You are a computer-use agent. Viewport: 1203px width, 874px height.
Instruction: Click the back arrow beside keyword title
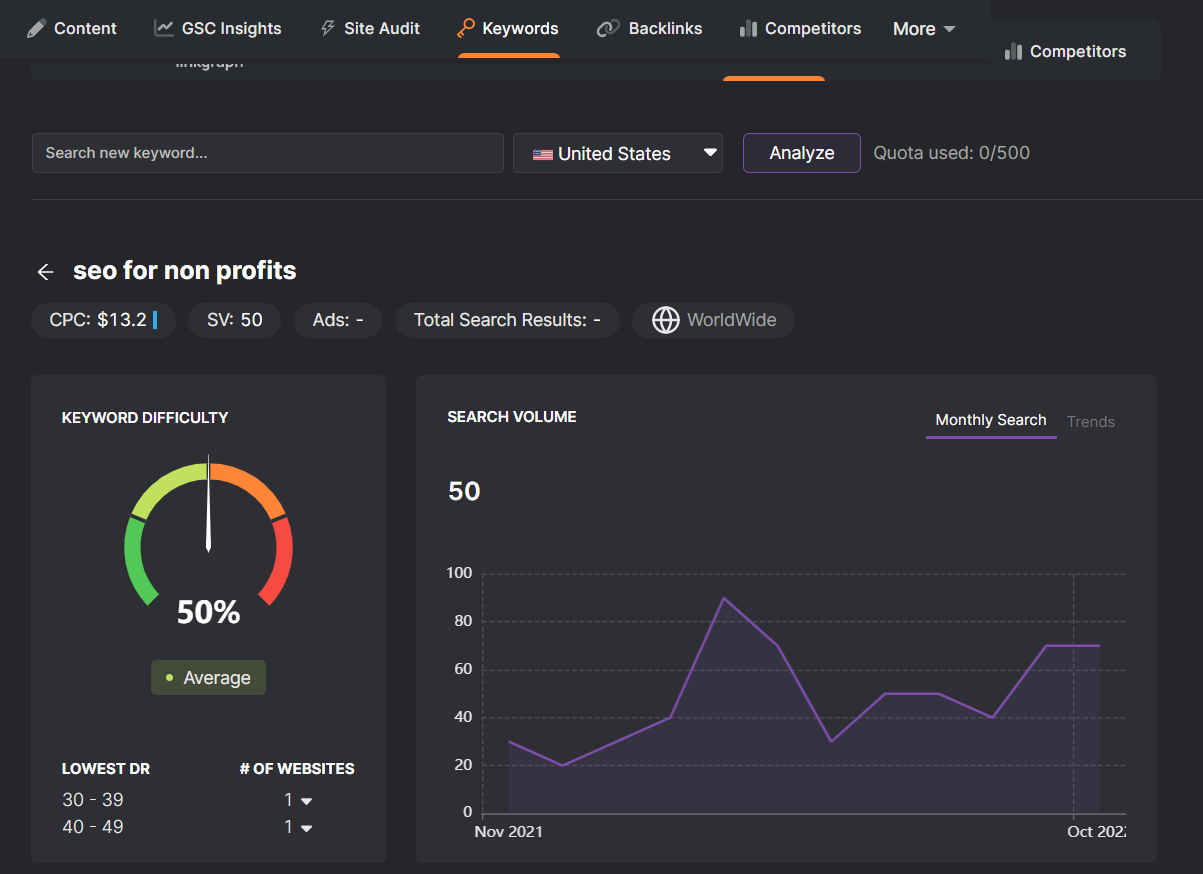coord(45,271)
